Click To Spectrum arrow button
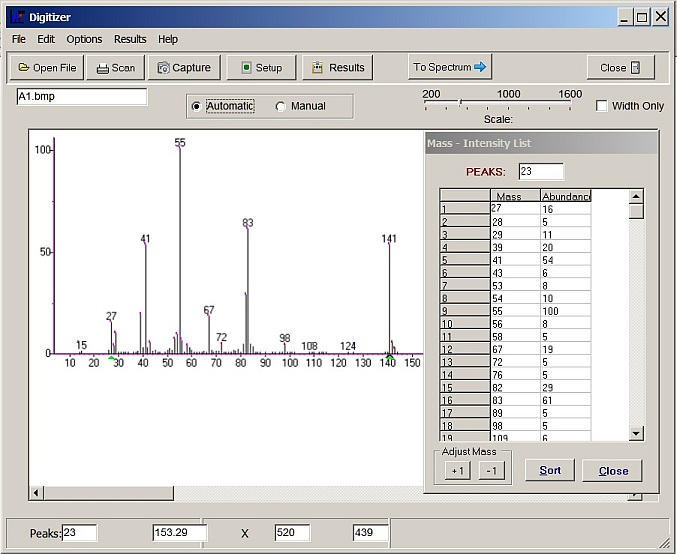677x554 pixels. coord(450,67)
